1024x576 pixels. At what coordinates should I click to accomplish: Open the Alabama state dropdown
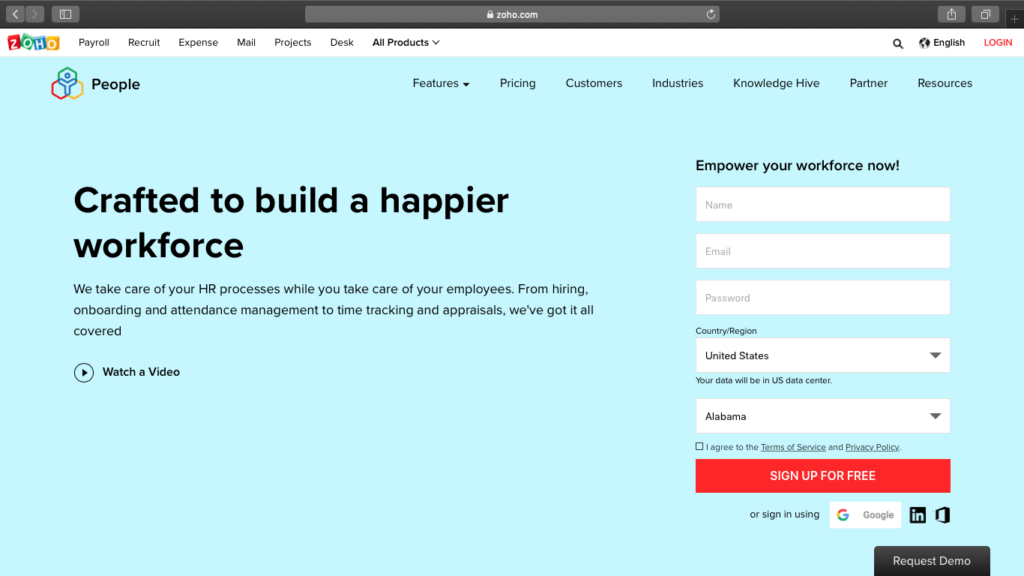click(x=822, y=416)
